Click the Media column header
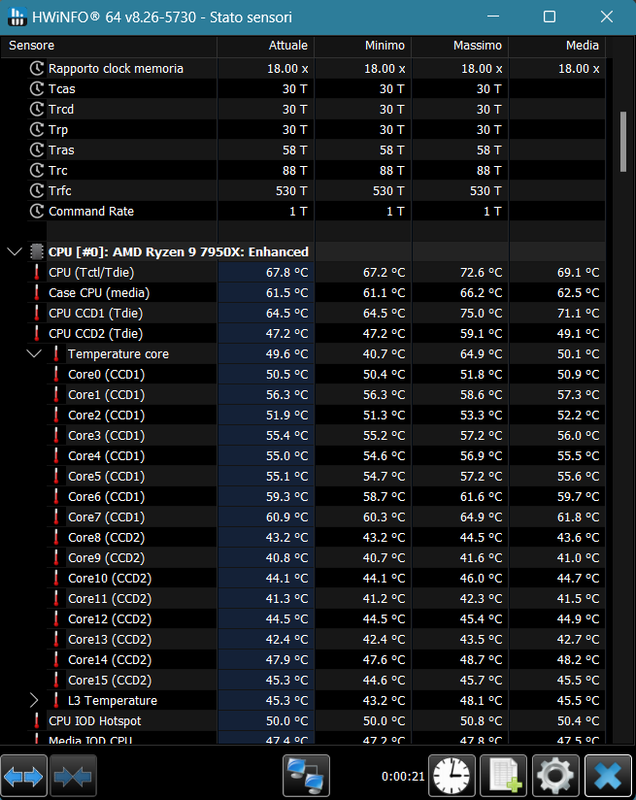Screen dimensions: 636x800 coord(557,46)
